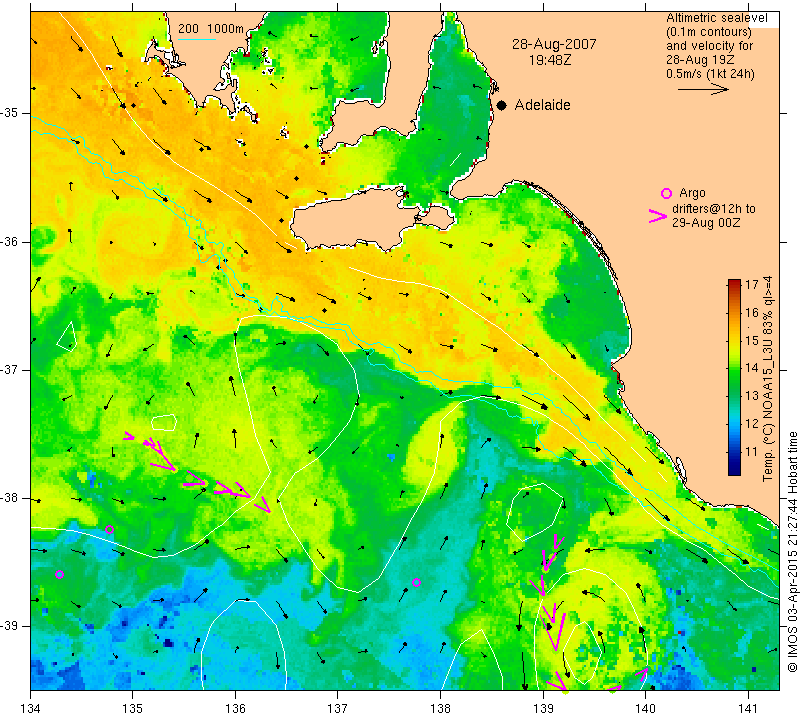800x720 pixels.
Task: Click longitude axis label '137'
Action: tap(338, 709)
